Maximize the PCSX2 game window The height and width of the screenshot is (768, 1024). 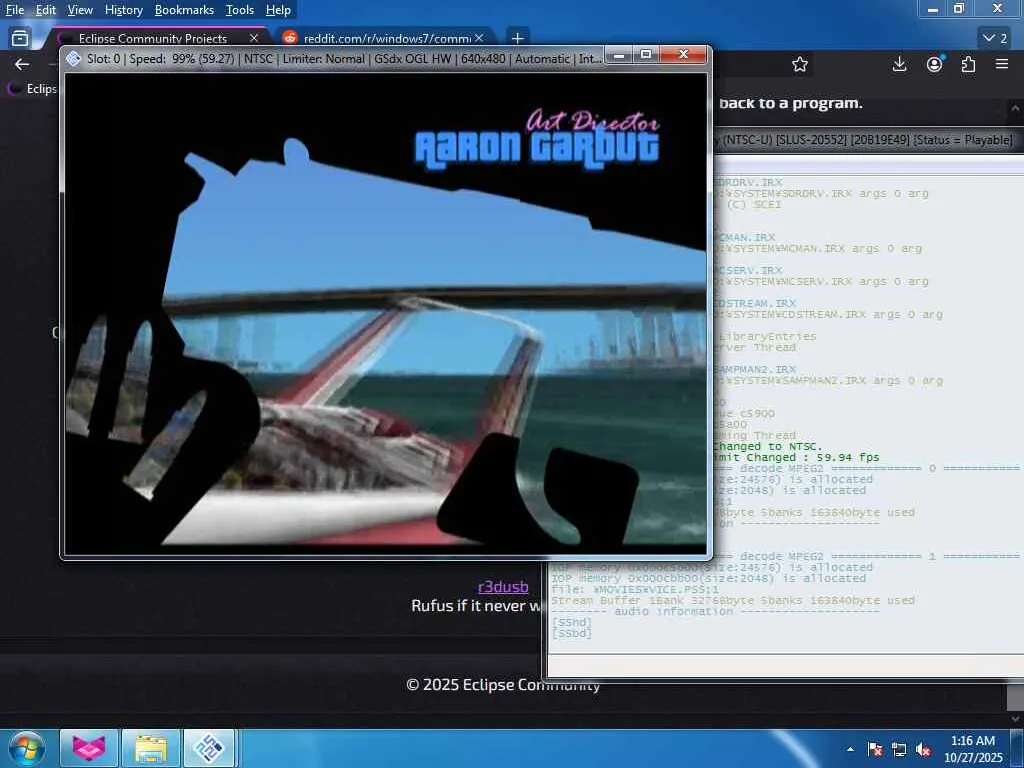click(x=646, y=55)
